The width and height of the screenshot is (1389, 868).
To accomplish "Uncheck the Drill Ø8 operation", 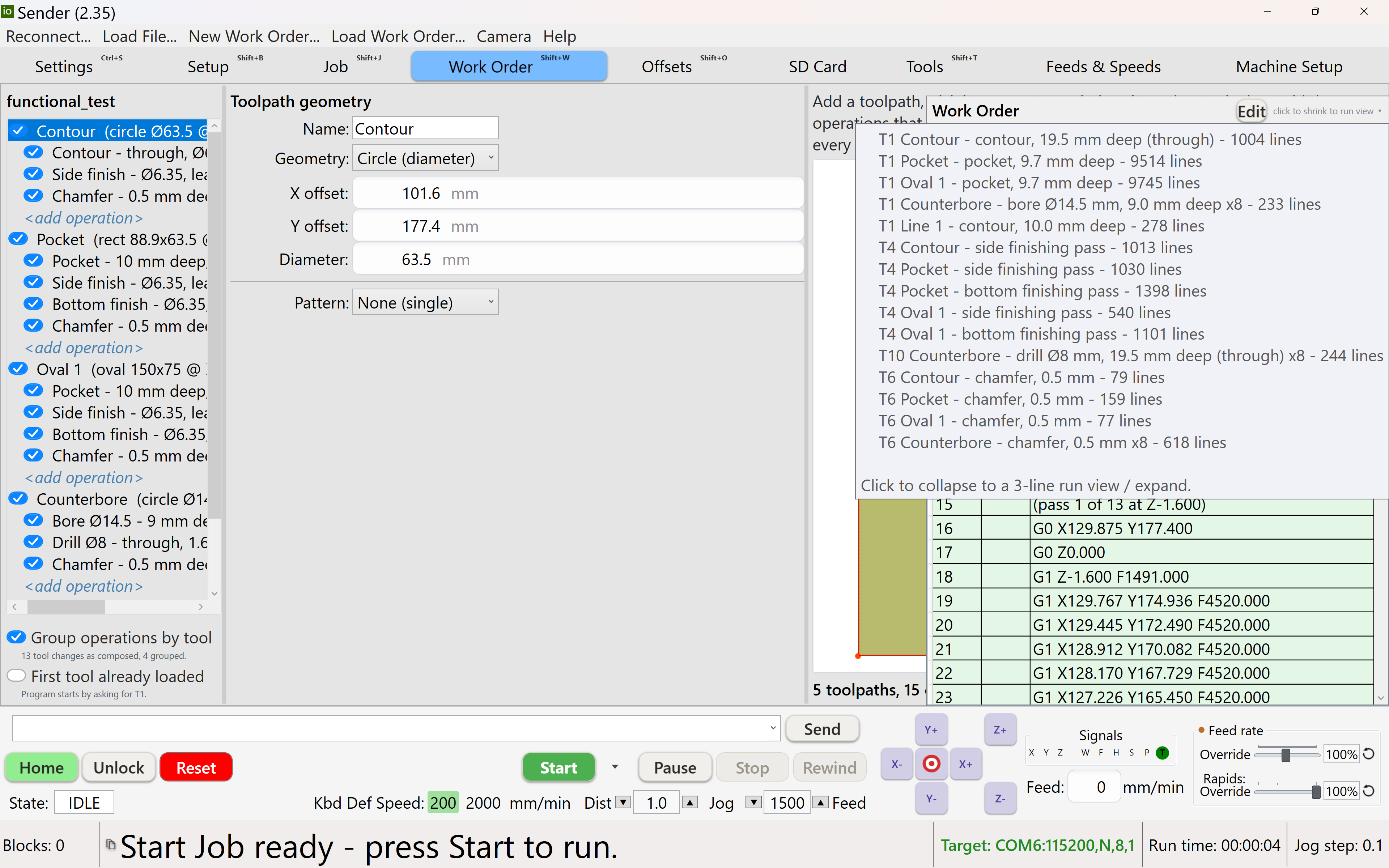I will click(34, 542).
